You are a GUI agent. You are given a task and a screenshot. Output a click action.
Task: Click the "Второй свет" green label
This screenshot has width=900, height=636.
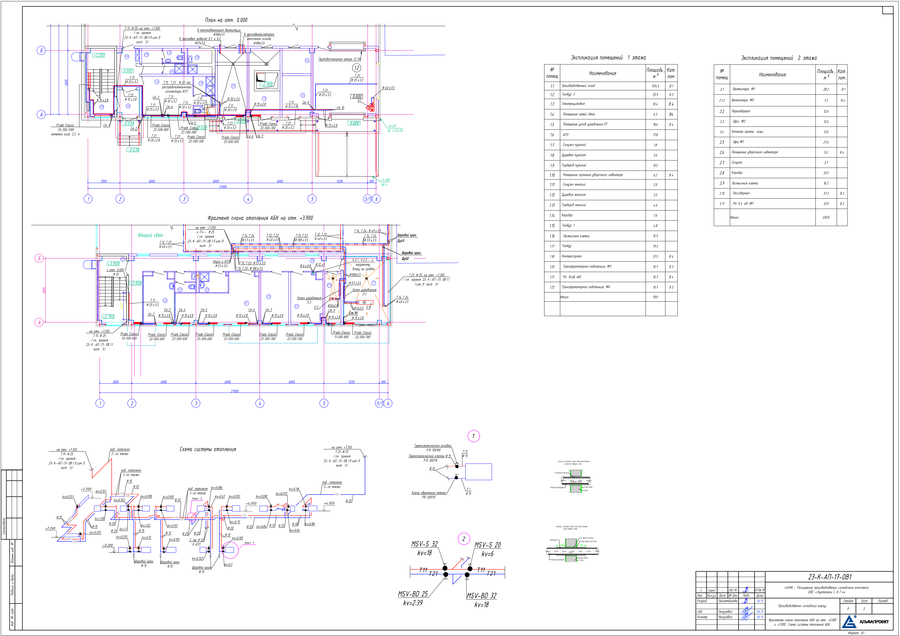click(x=150, y=235)
